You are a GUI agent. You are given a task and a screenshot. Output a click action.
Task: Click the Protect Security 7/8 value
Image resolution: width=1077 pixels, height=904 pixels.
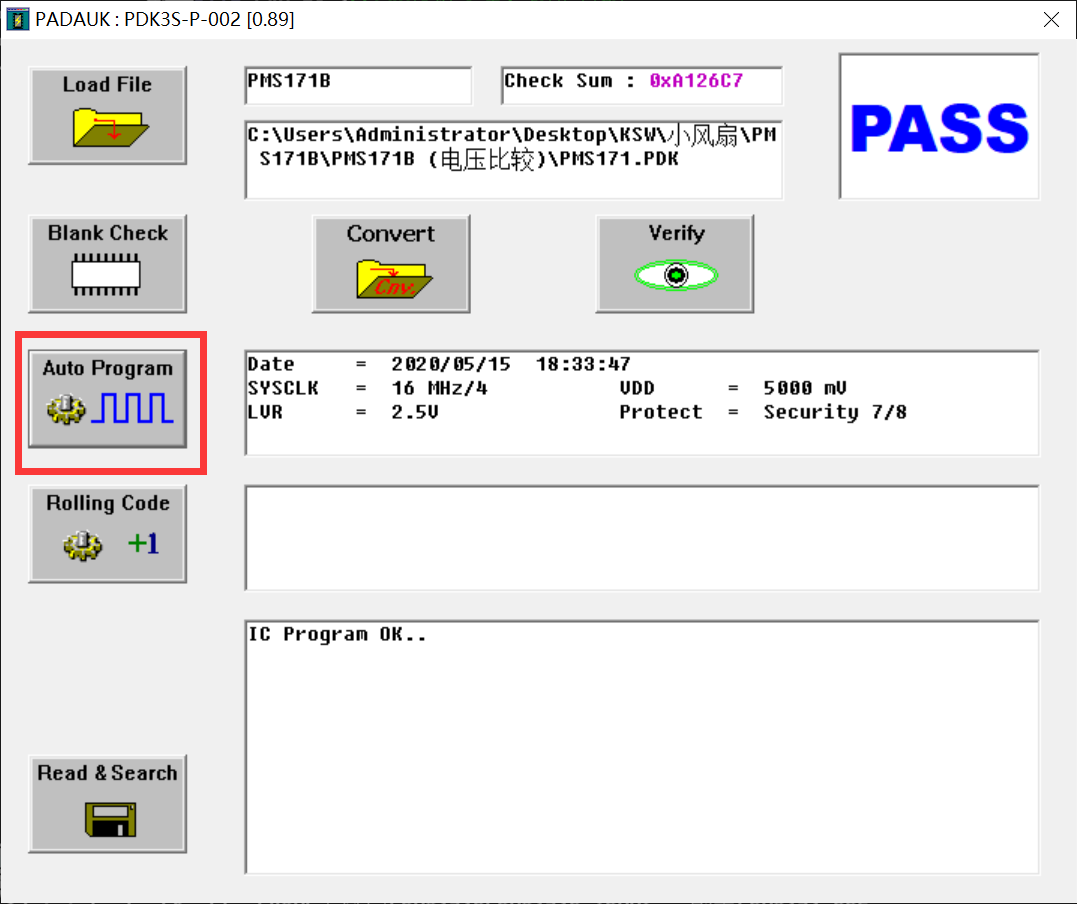point(835,412)
